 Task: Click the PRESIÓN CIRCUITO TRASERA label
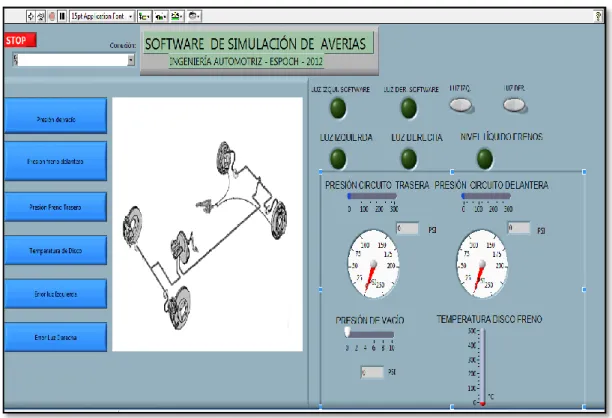[377, 185]
